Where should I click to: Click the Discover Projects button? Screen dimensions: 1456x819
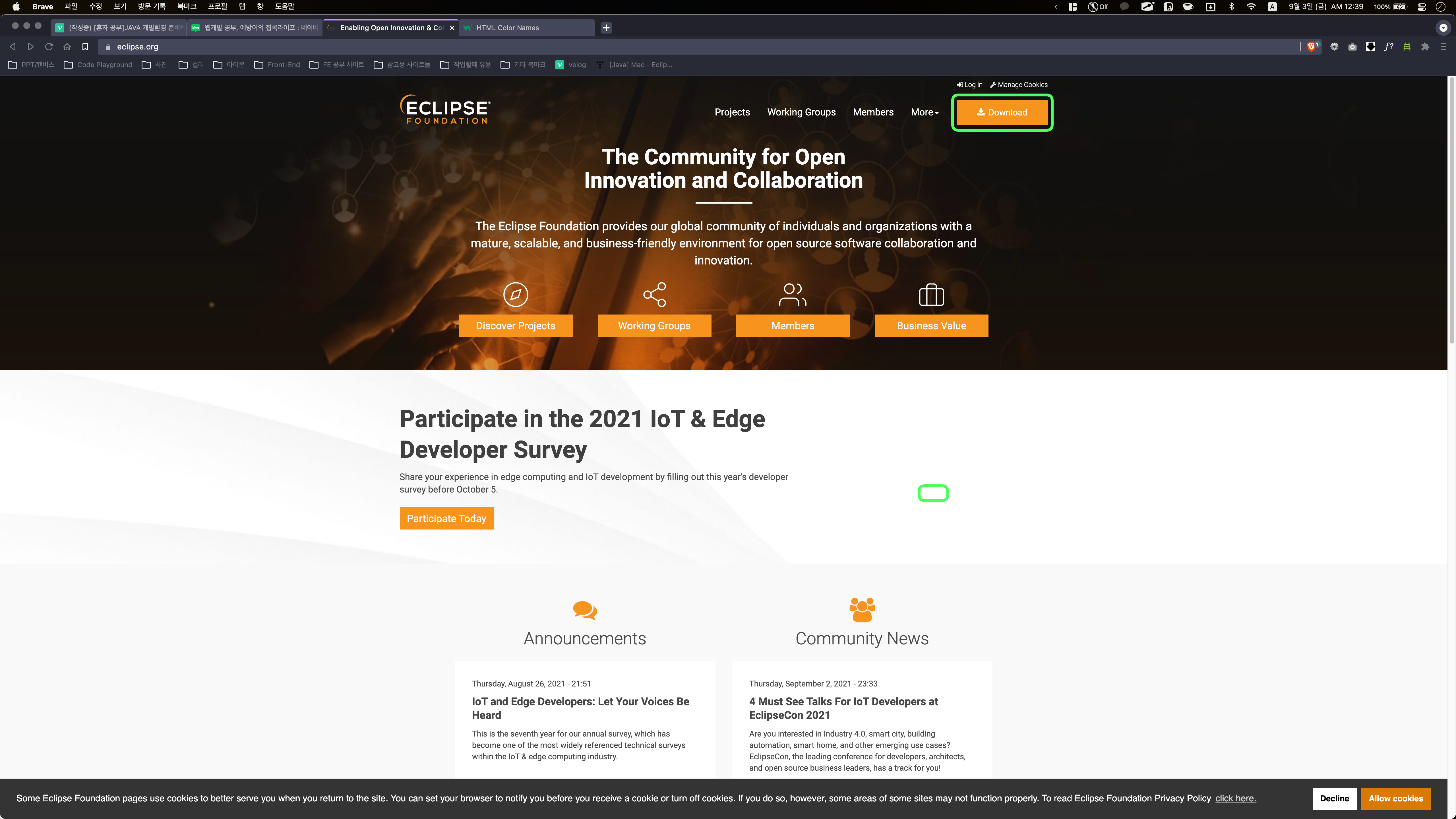coord(516,326)
